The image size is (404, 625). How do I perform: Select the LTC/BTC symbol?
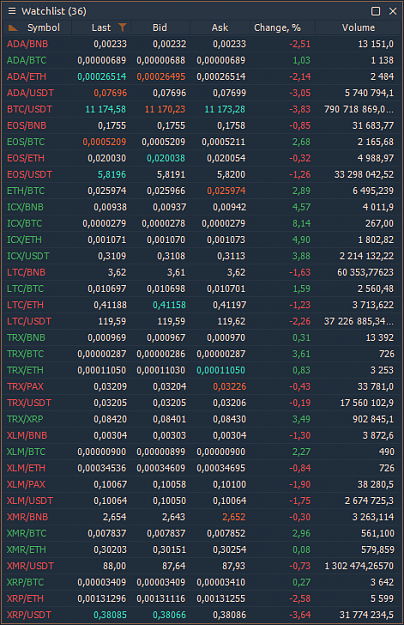click(25, 289)
